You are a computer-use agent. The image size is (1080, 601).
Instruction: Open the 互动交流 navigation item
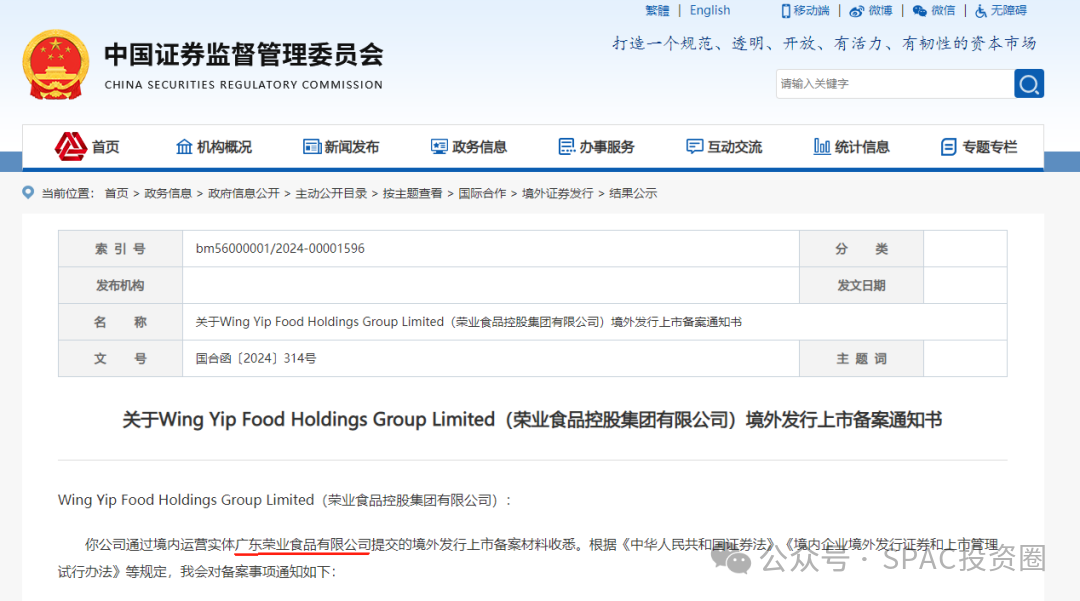tap(735, 147)
